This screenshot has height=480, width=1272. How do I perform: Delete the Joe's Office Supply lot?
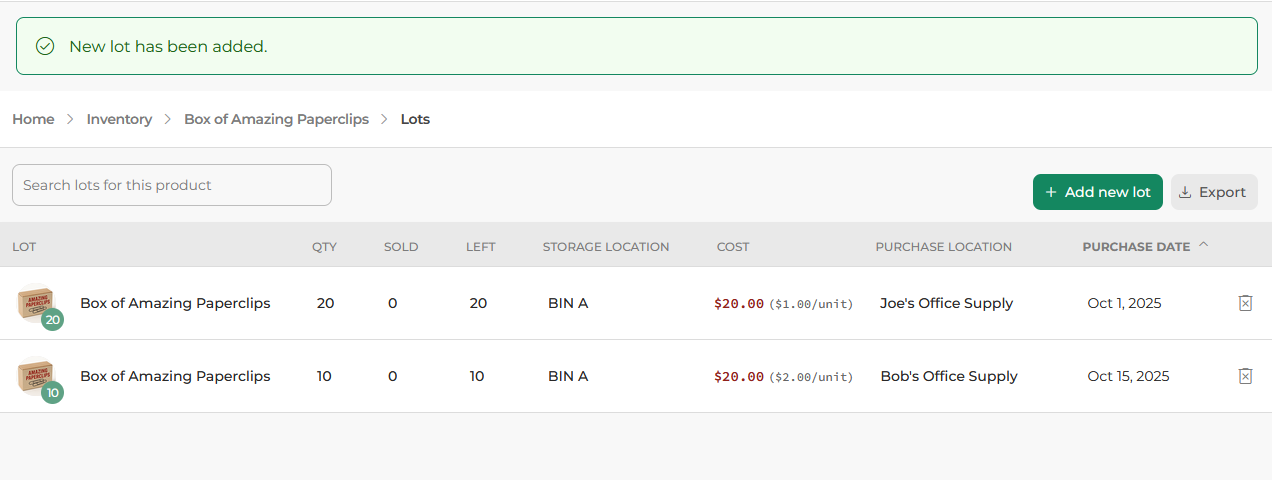(1245, 303)
